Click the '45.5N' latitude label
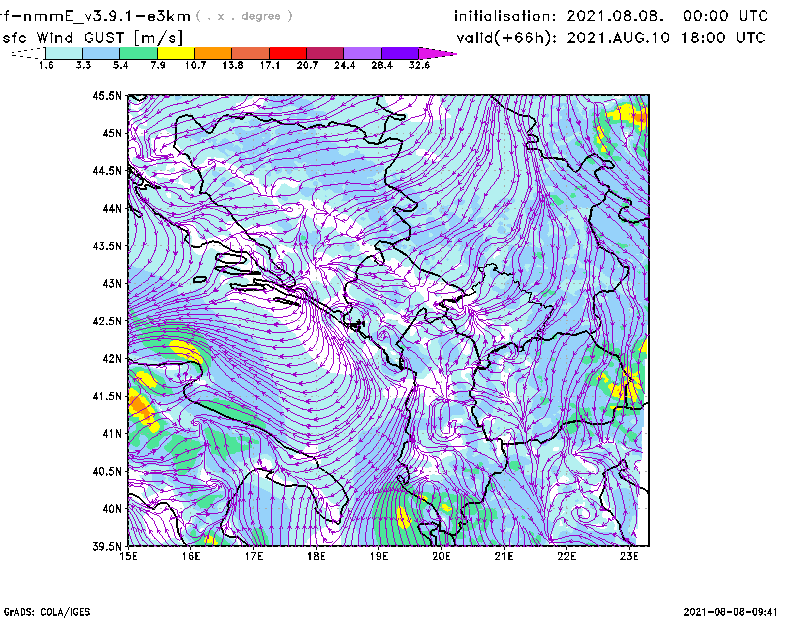 pos(107,95)
